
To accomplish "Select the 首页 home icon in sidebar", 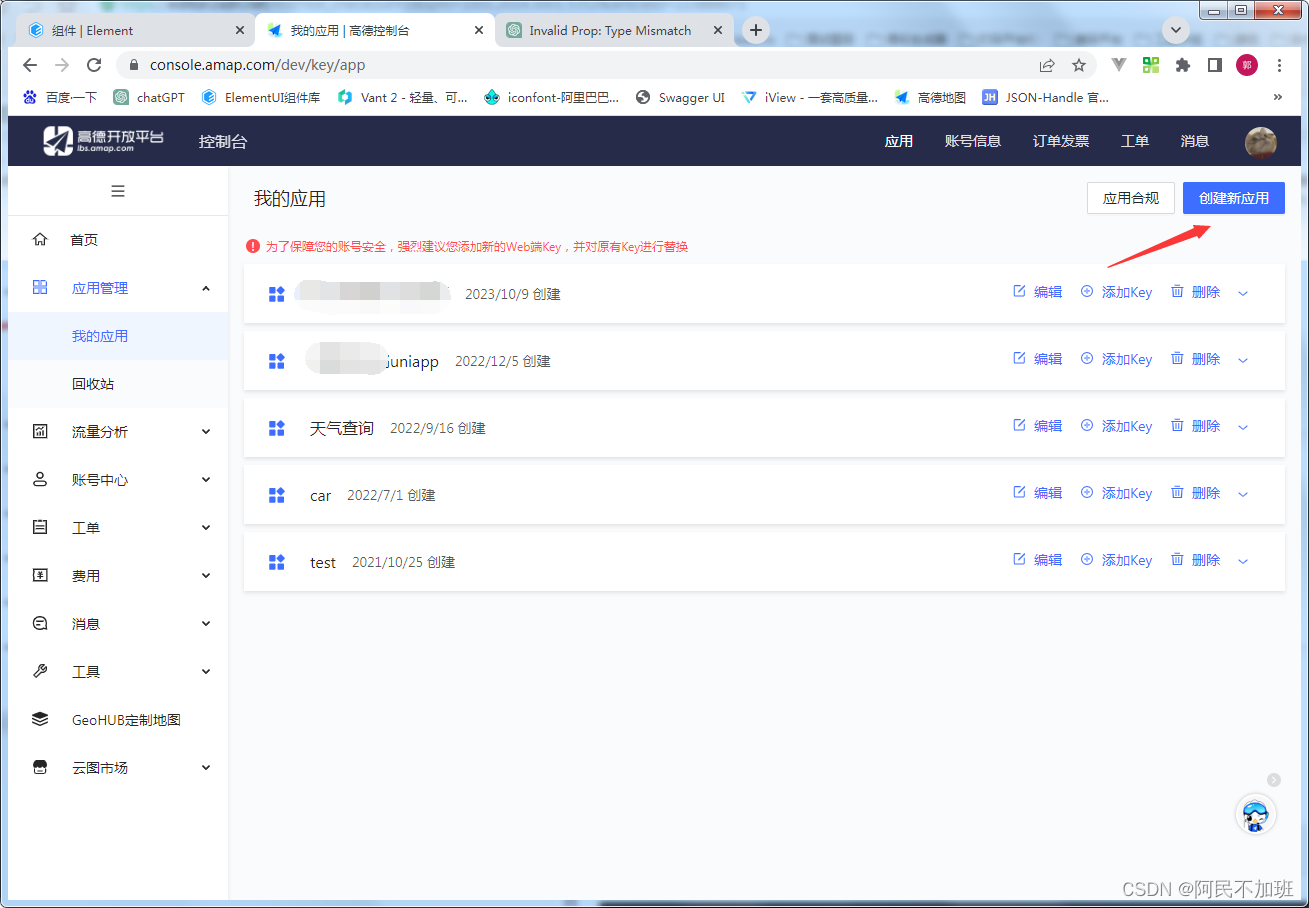I will pyautogui.click(x=40, y=239).
